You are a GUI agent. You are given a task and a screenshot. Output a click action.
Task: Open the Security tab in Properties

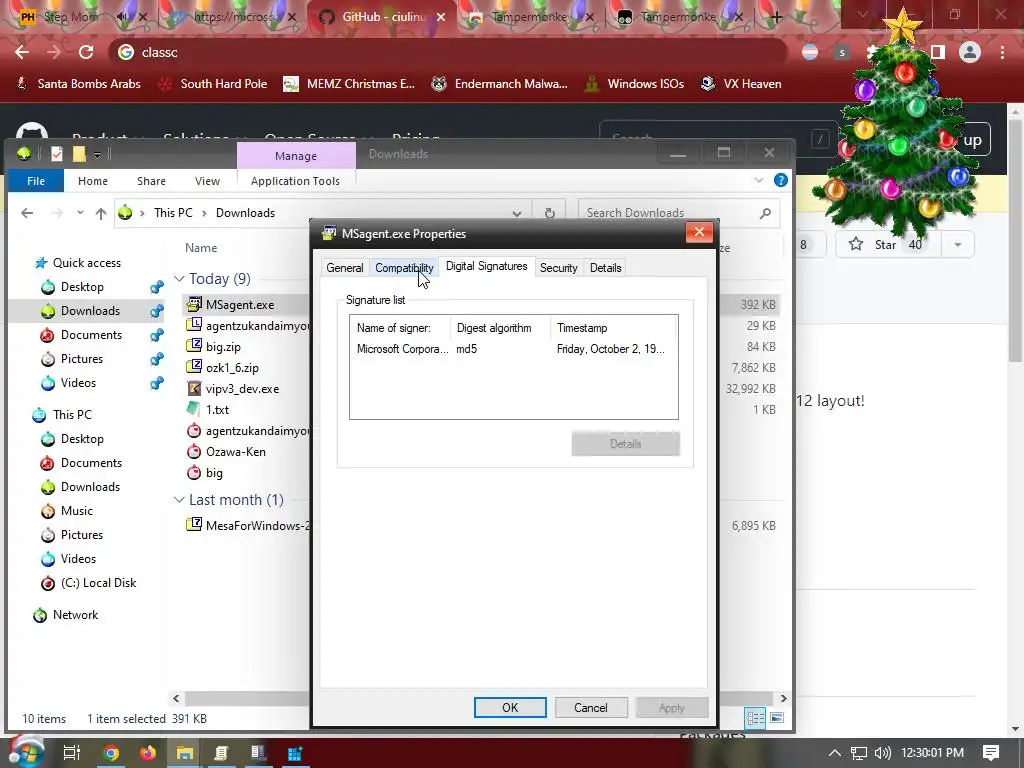(x=558, y=268)
